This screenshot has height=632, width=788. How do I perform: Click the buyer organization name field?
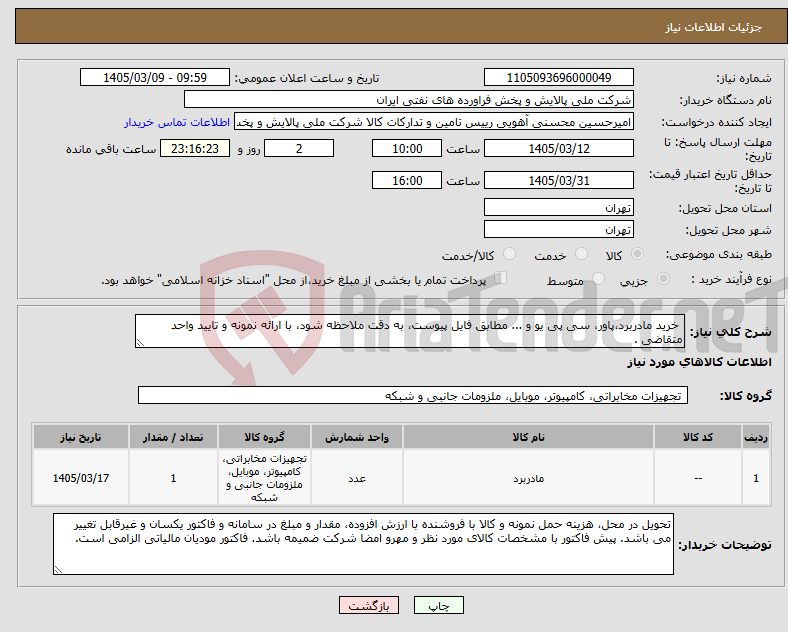pyautogui.click(x=409, y=99)
